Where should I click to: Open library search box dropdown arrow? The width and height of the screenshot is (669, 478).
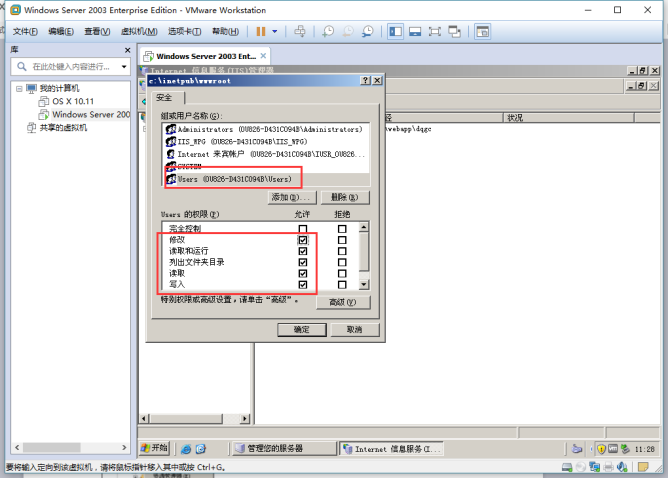(124, 67)
